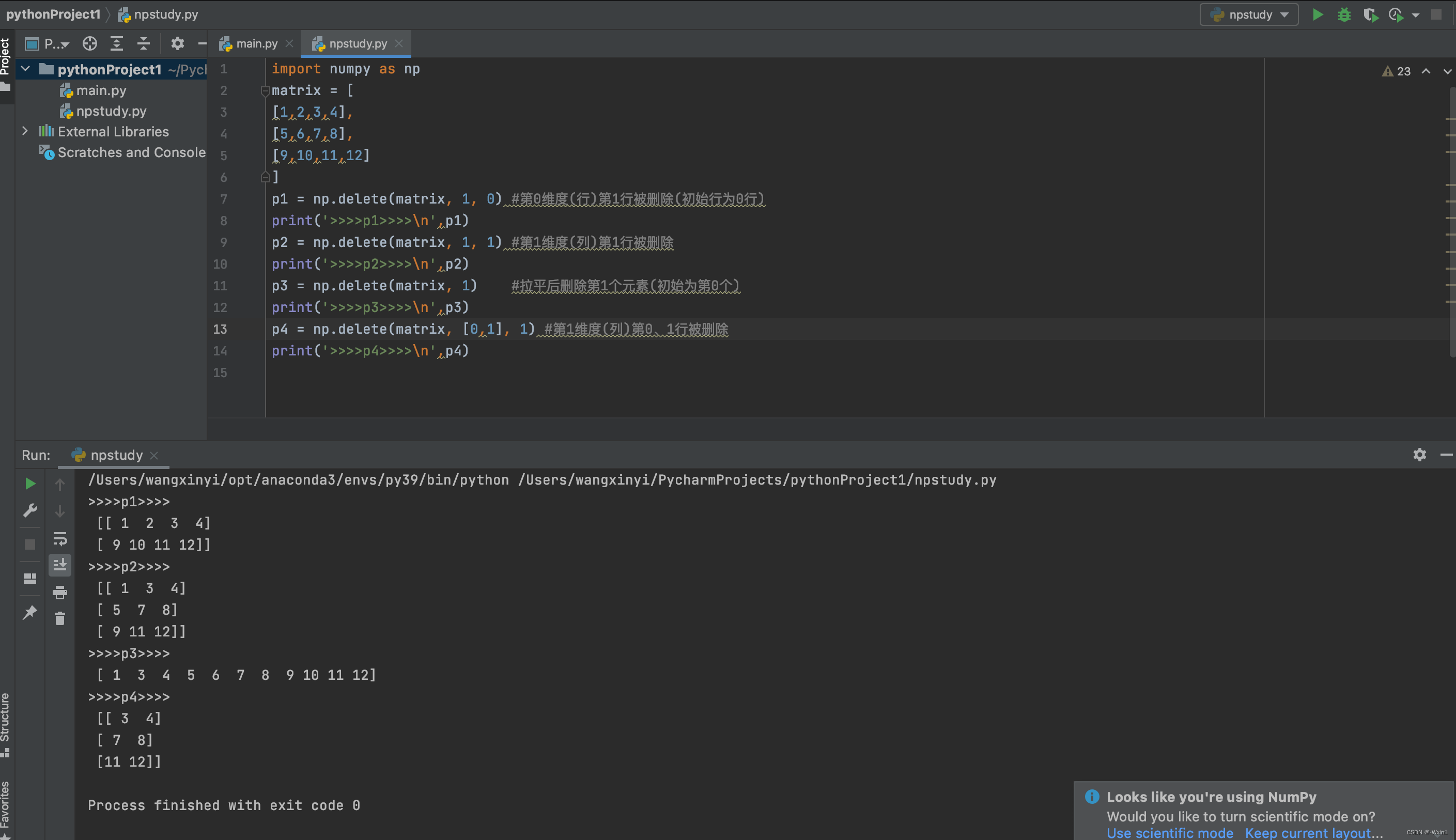Open npstudy run configuration dropdown
The image size is (1456, 840).
[x=1249, y=14]
